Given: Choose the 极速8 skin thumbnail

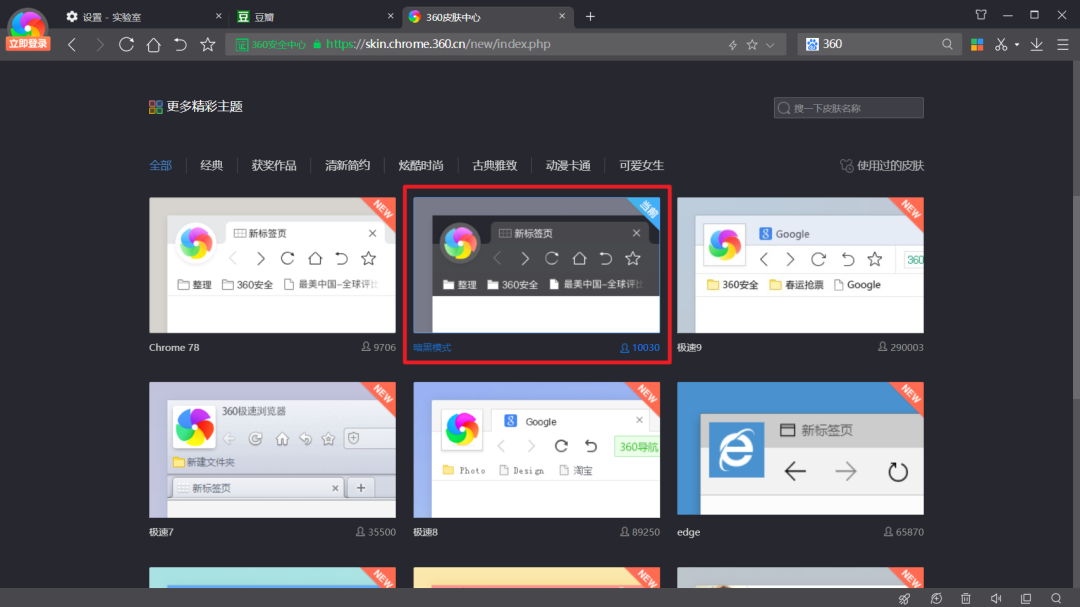Looking at the screenshot, I should (x=537, y=450).
